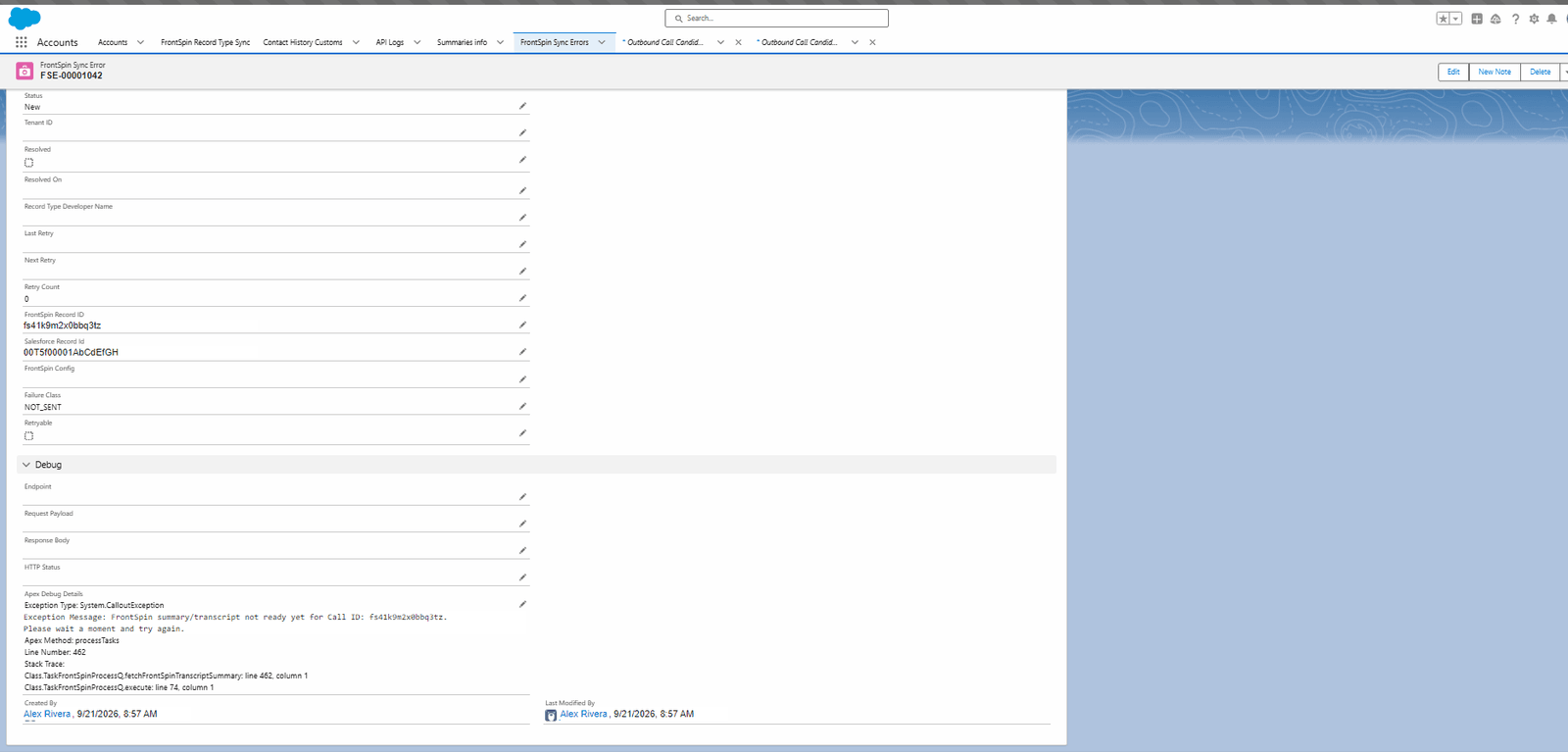The width and height of the screenshot is (1568, 752).
Task: Open the Notifications bell icon
Action: 1551,19
